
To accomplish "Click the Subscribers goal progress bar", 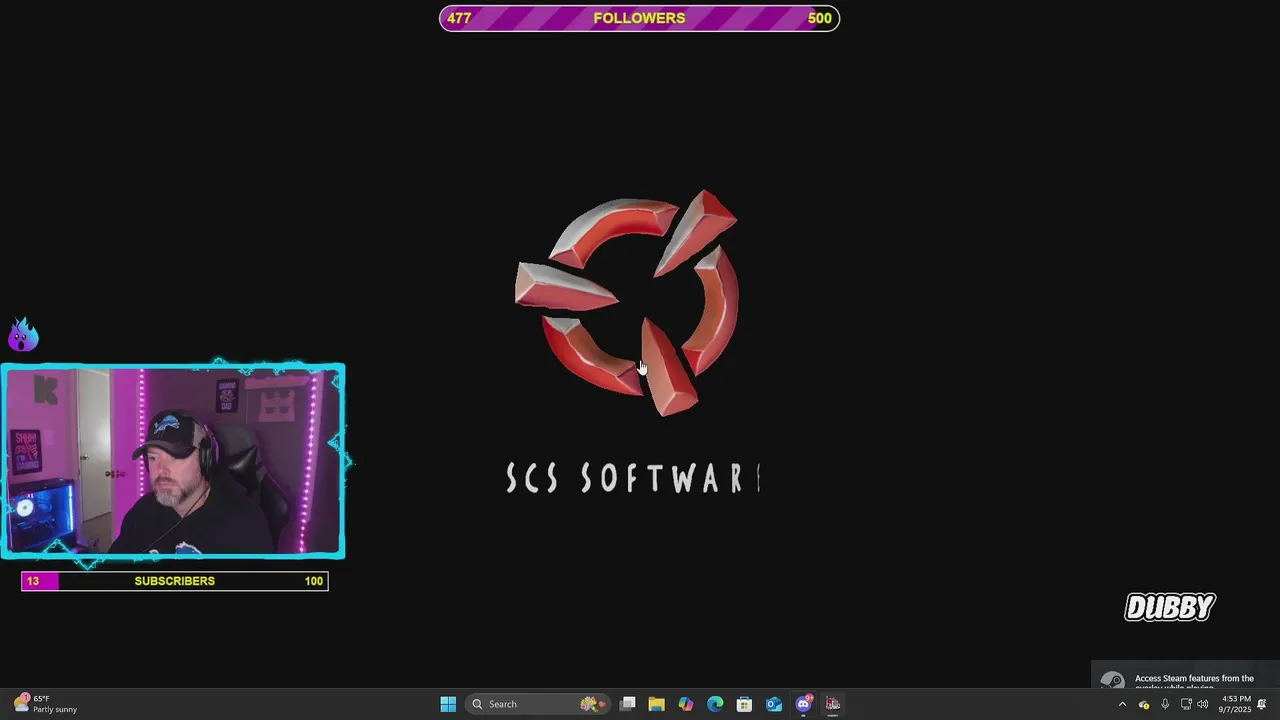I will click(x=175, y=581).
